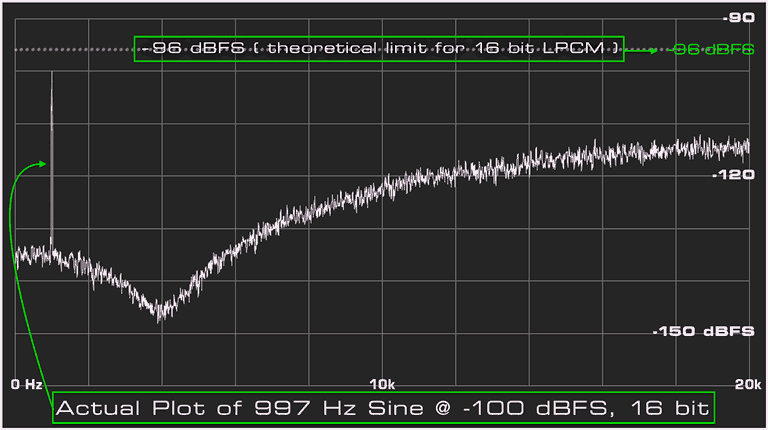Image resolution: width=768 pixels, height=430 pixels.
Task: Click the noise trace start at left edge
Action: coord(19,253)
